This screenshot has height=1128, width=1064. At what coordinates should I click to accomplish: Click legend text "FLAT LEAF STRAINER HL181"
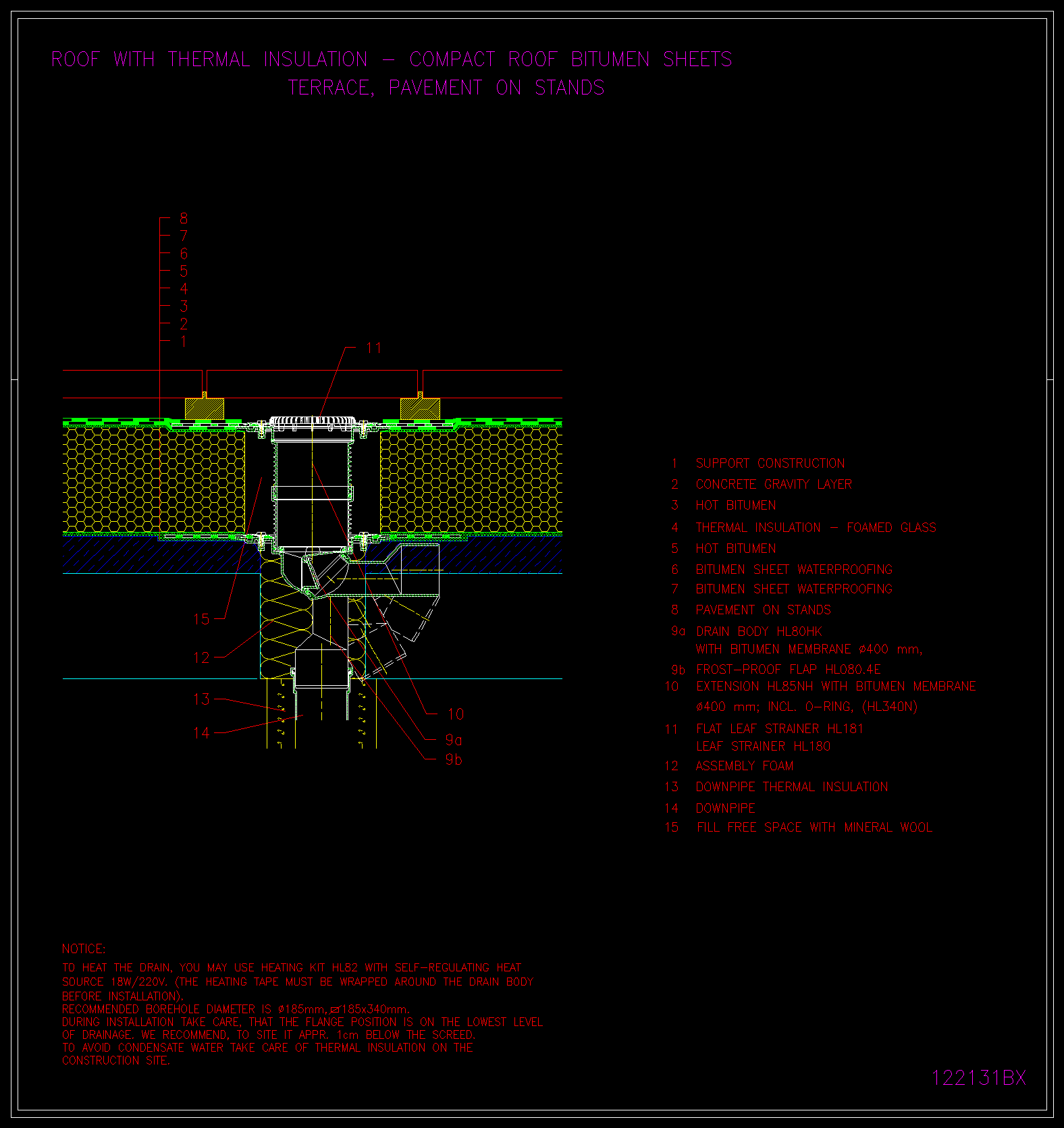pos(780,728)
